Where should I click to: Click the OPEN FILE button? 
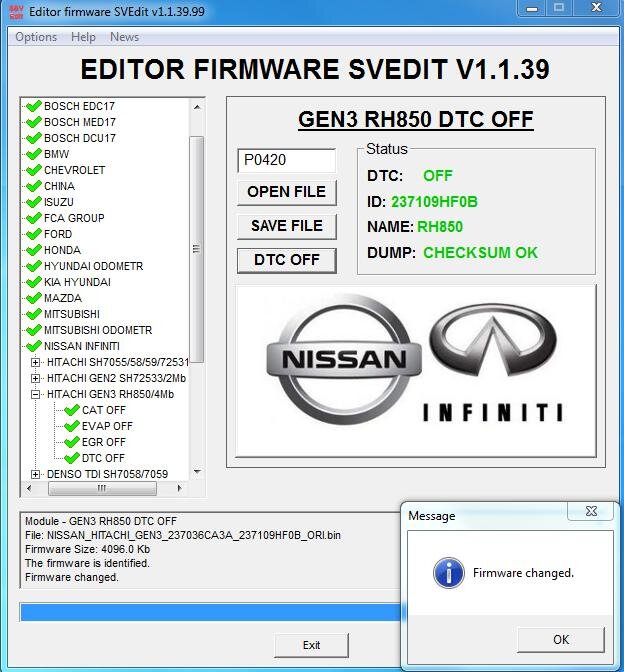tap(287, 192)
